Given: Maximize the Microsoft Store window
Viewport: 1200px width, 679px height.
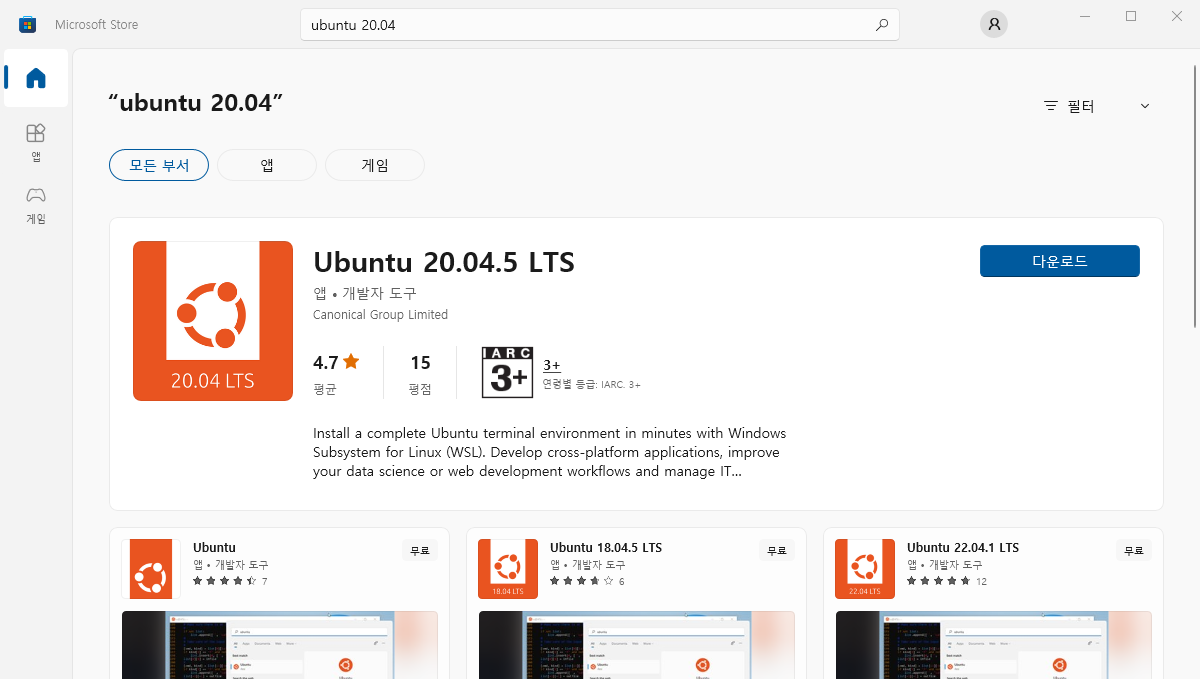Looking at the screenshot, I should click(1131, 16).
